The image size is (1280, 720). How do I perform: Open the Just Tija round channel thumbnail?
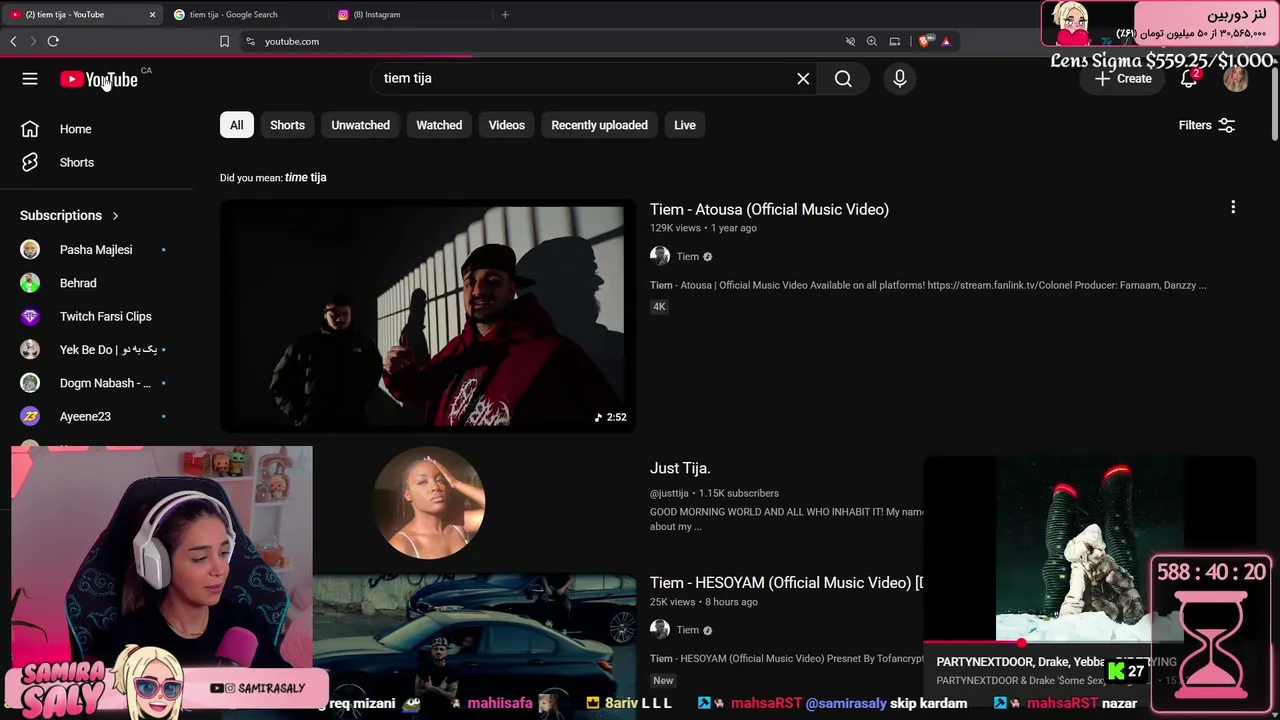(x=428, y=502)
